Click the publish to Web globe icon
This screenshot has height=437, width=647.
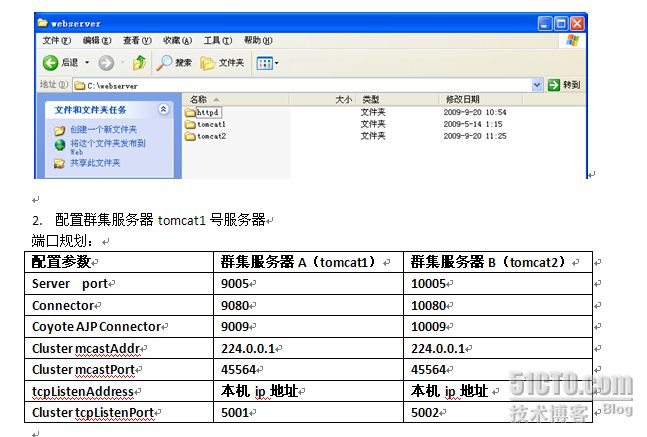(60, 145)
